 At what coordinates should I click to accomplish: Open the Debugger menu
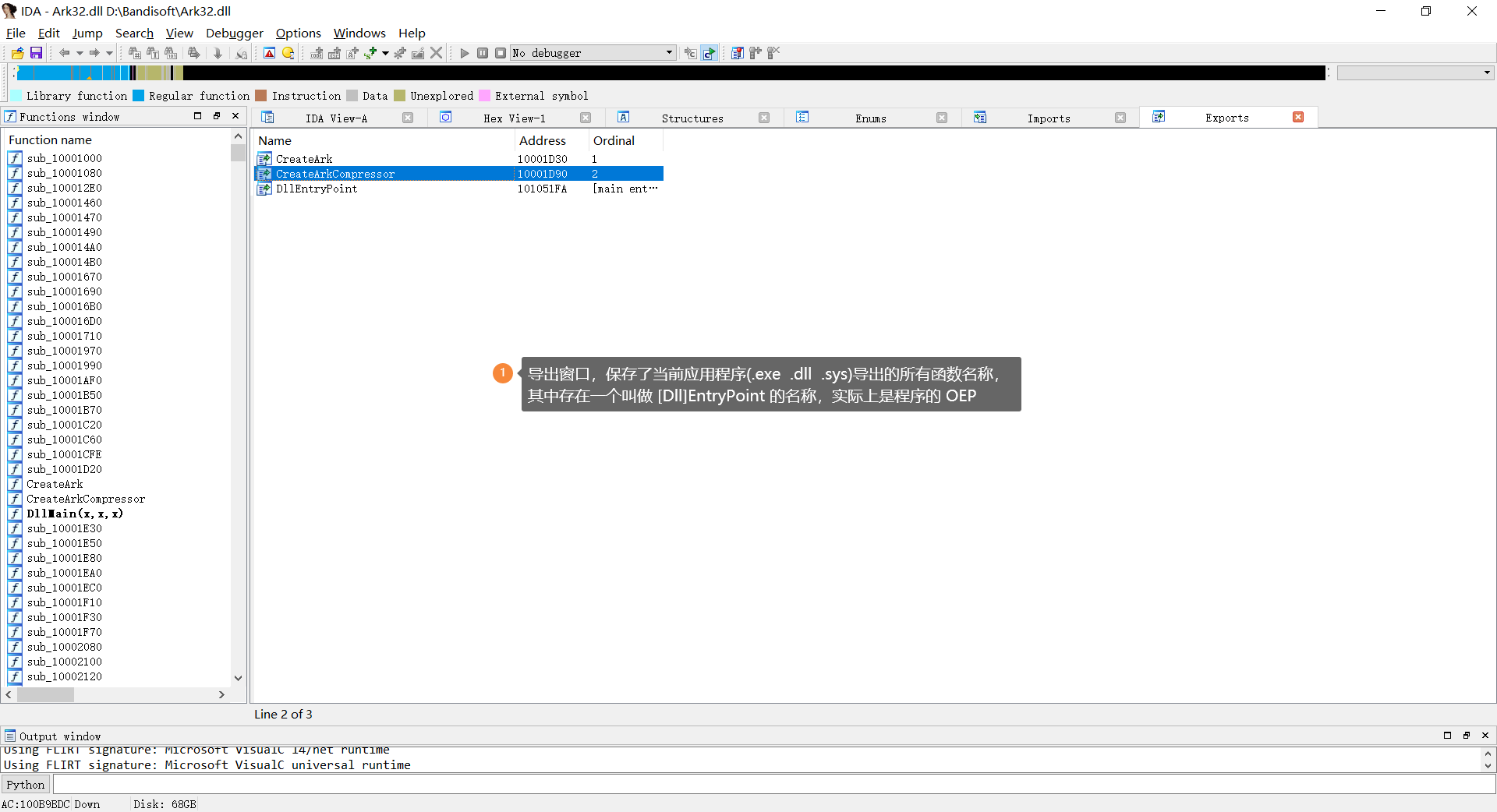point(235,33)
